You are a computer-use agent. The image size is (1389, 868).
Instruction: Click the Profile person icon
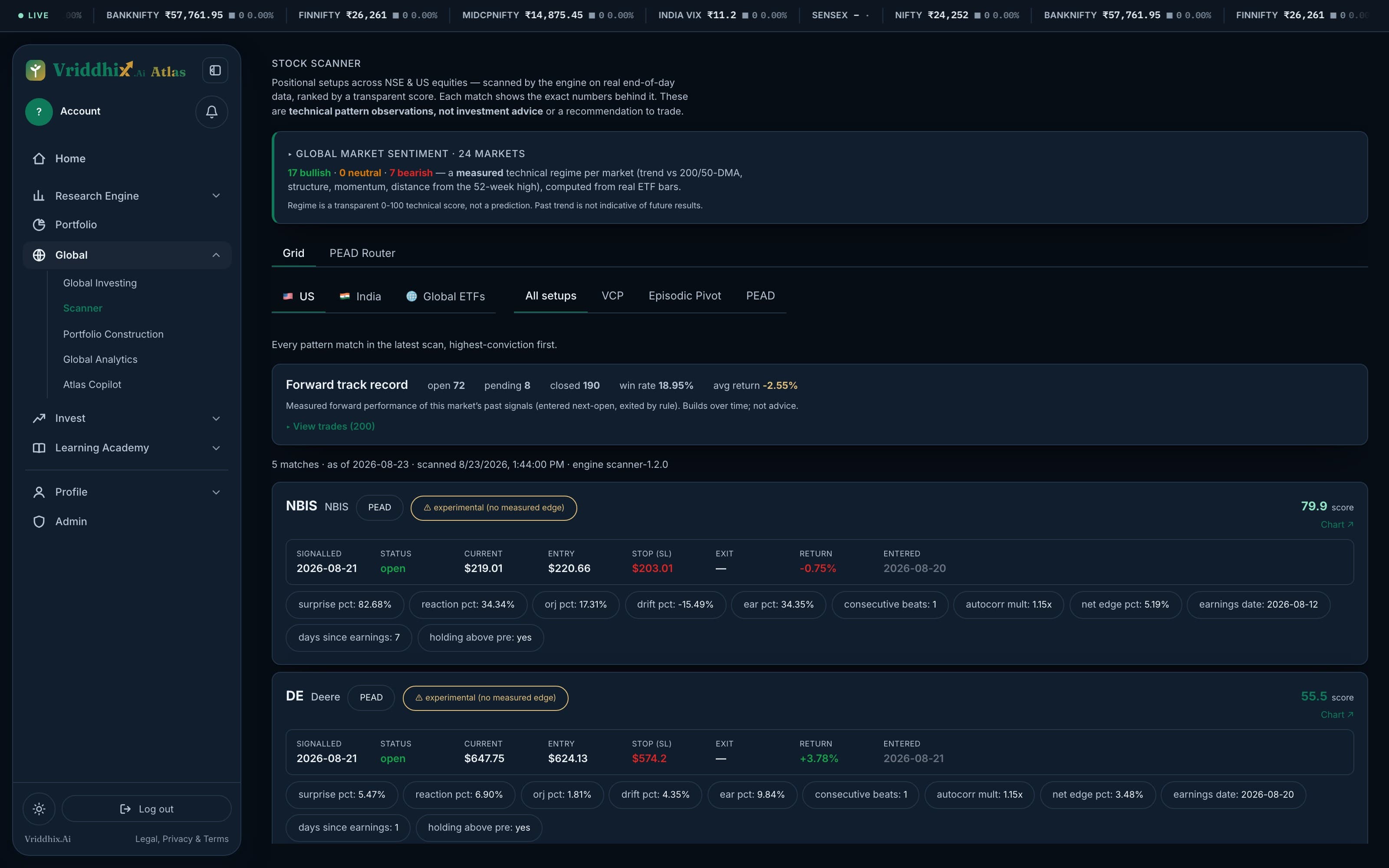[39, 492]
